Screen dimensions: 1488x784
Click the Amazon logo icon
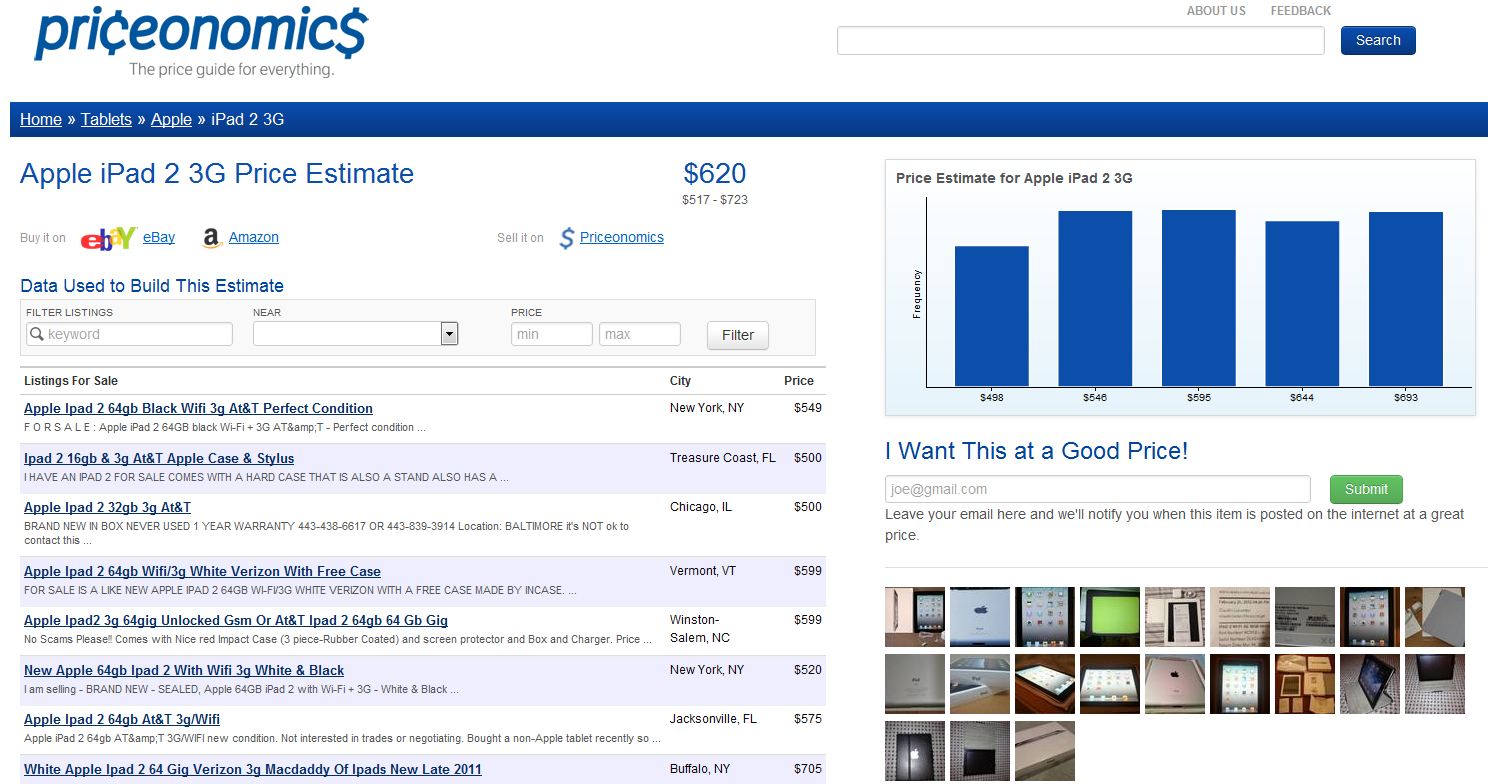pos(211,238)
